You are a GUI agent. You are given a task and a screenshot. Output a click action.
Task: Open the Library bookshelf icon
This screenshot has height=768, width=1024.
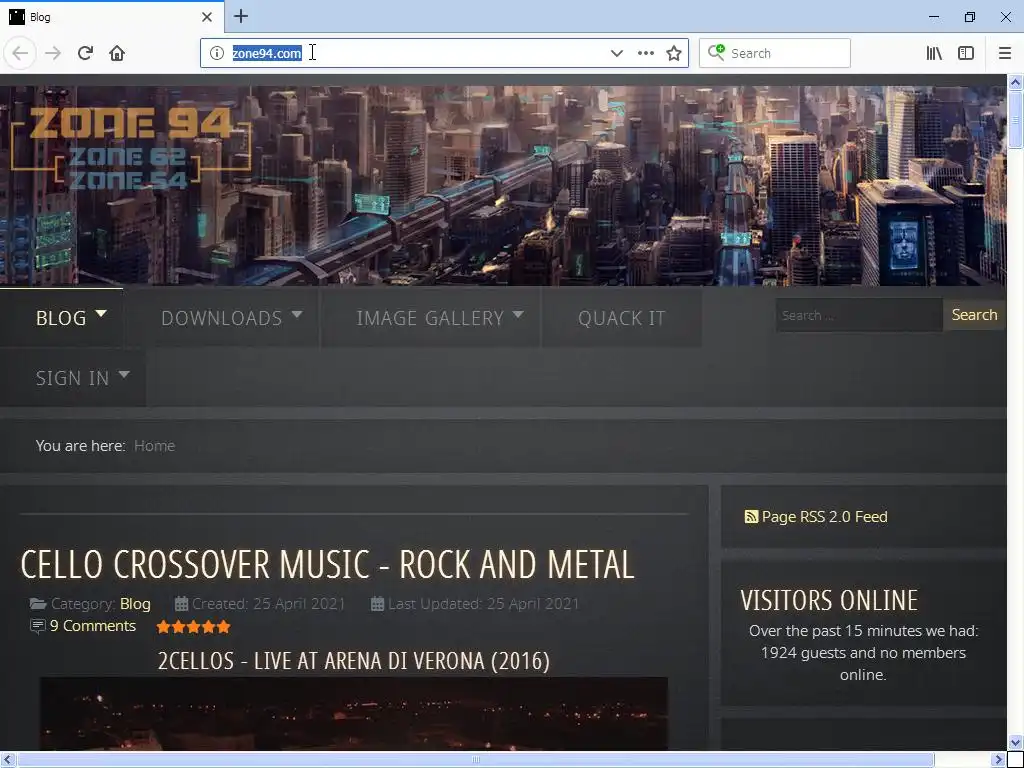tap(934, 53)
